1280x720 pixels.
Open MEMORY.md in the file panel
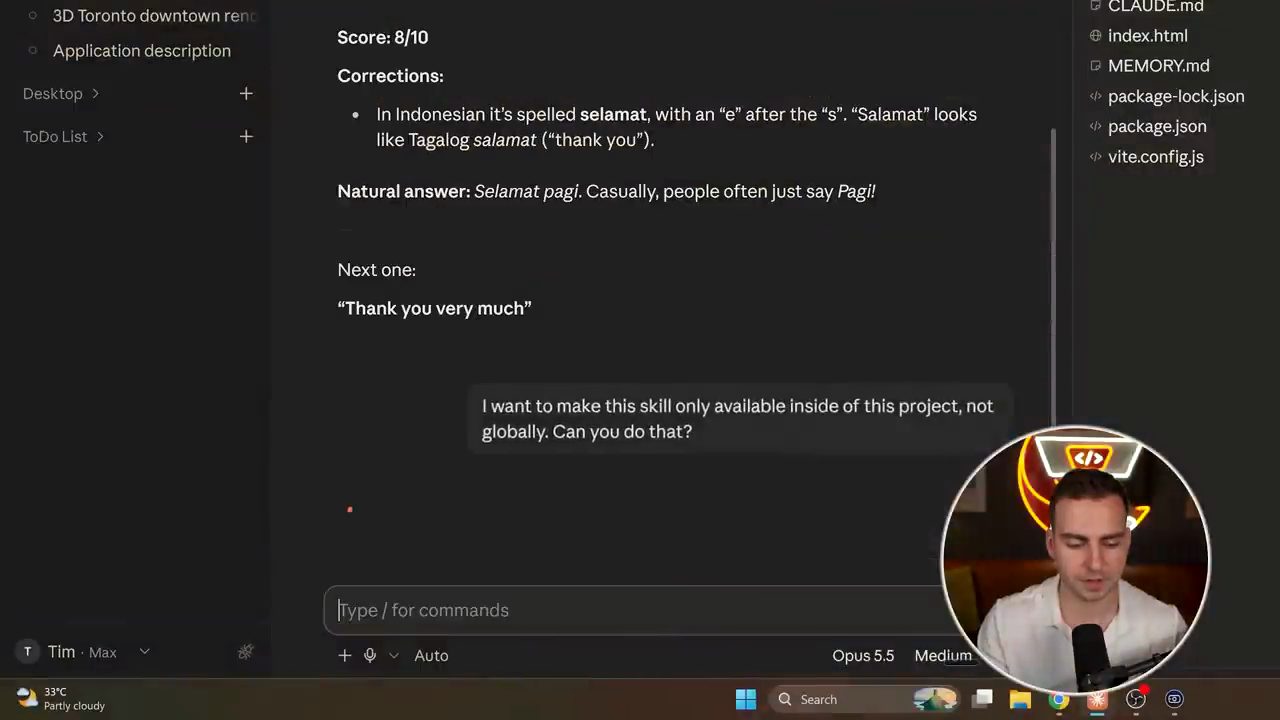[1158, 66]
